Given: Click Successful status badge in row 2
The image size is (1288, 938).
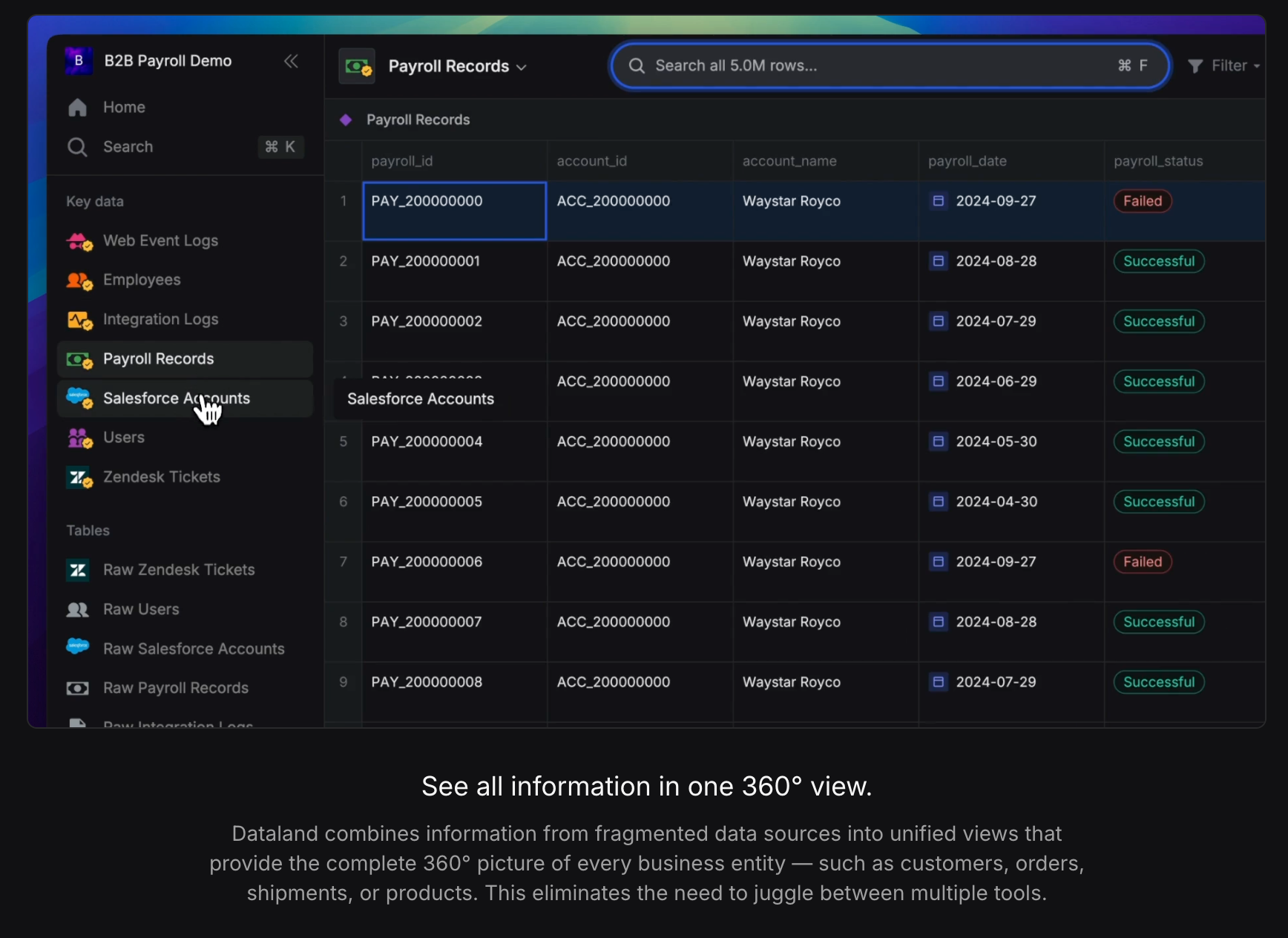Looking at the screenshot, I should click(1158, 261).
